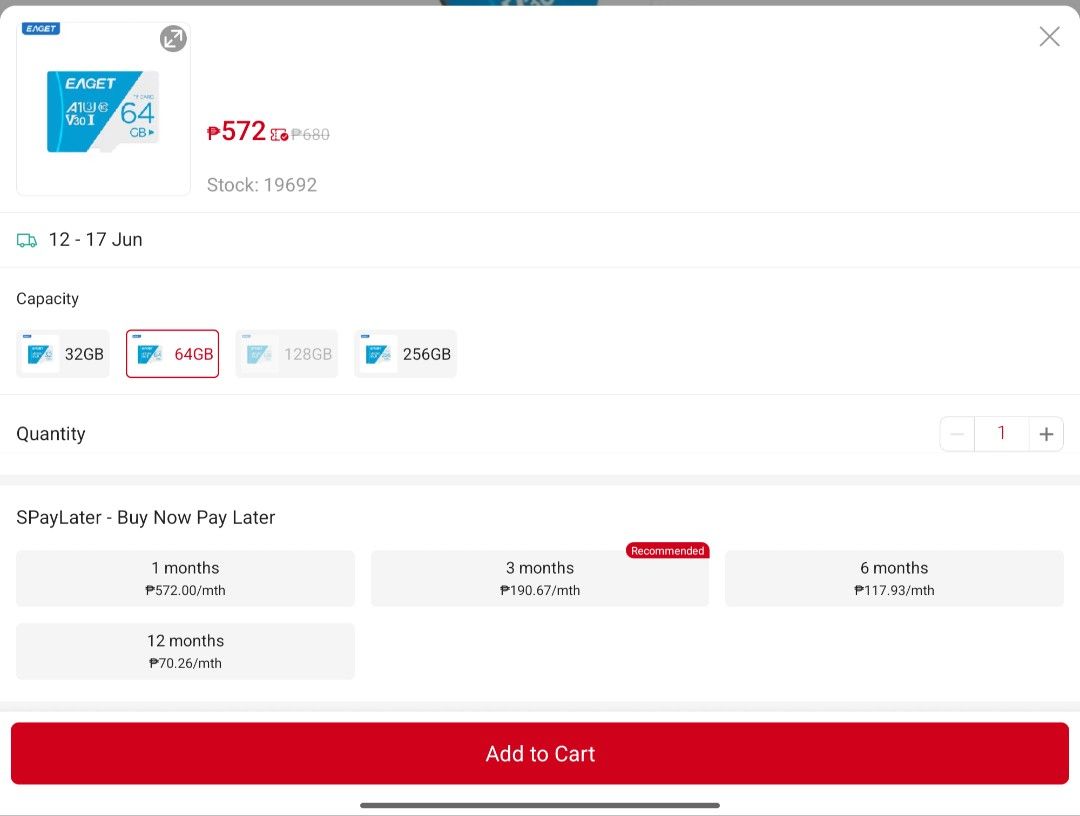Increase quantity with the plus button
Viewport: 1080px width, 816px height.
(1046, 434)
